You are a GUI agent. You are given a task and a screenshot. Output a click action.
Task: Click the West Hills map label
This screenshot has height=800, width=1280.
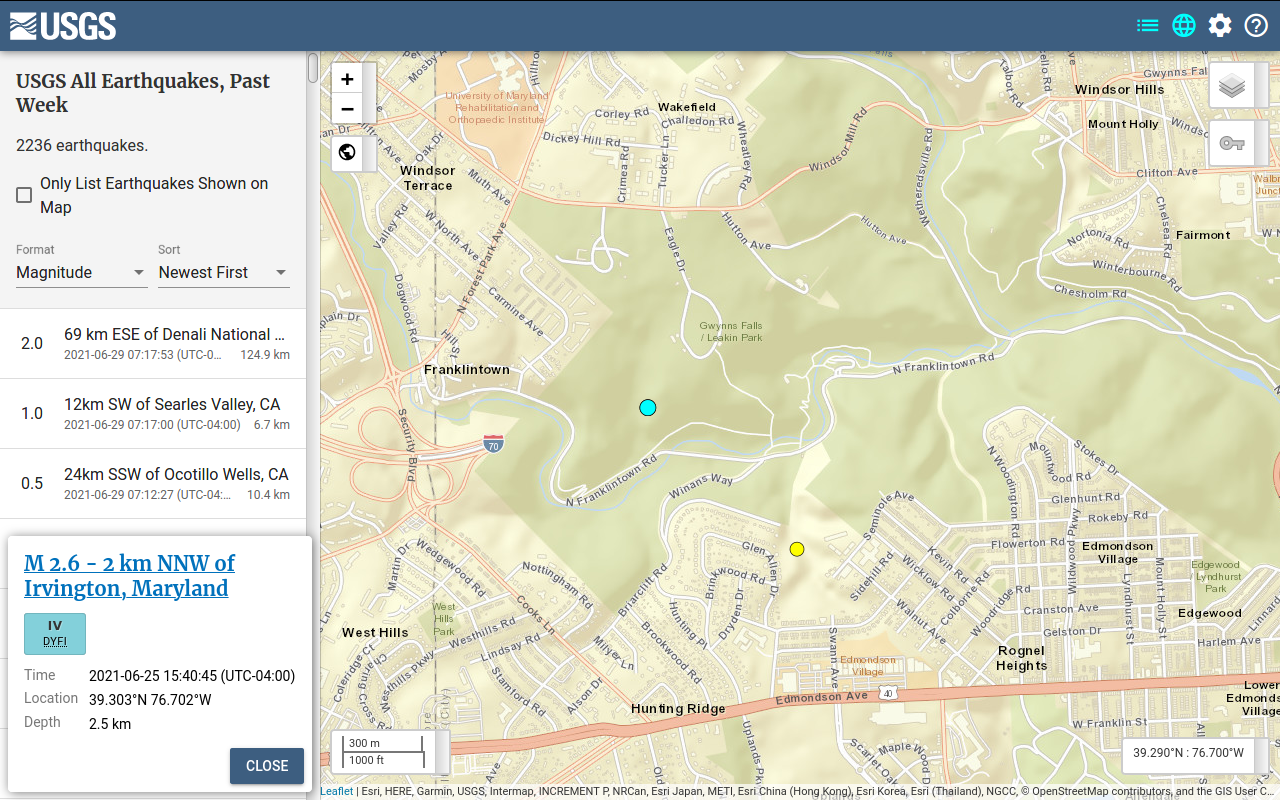(x=375, y=633)
